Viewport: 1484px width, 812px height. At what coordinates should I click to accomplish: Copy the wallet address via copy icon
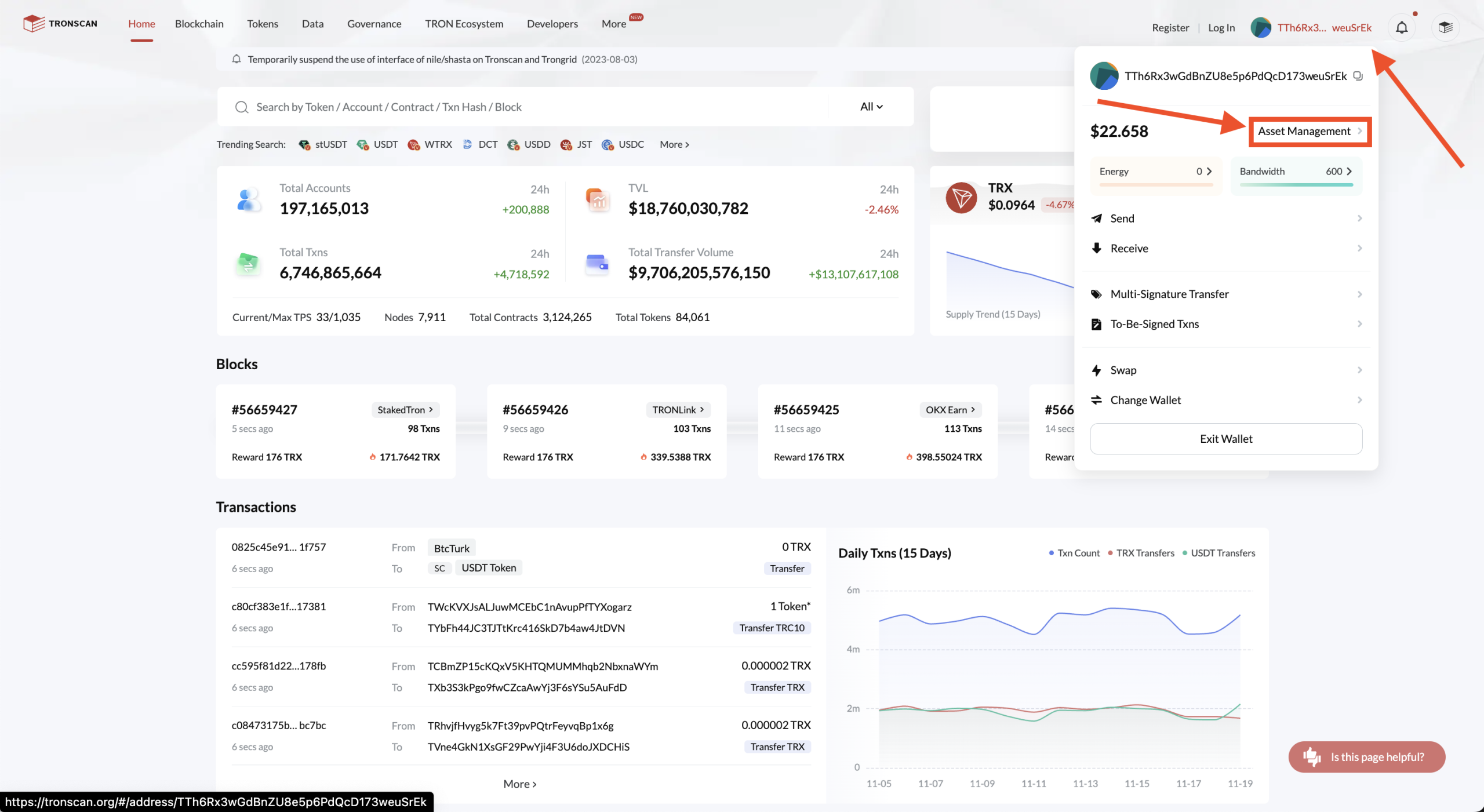[x=1358, y=76]
